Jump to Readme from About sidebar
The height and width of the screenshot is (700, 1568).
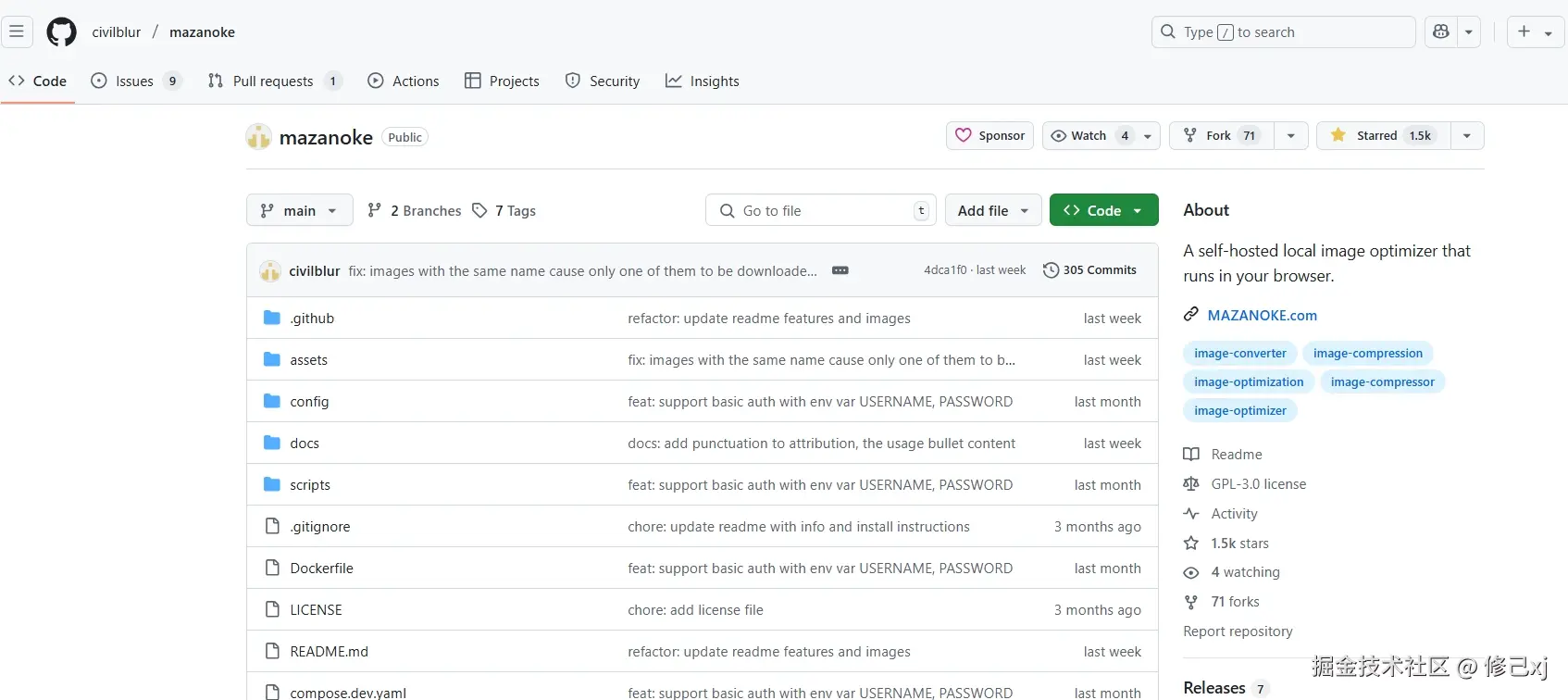pyautogui.click(x=1223, y=454)
